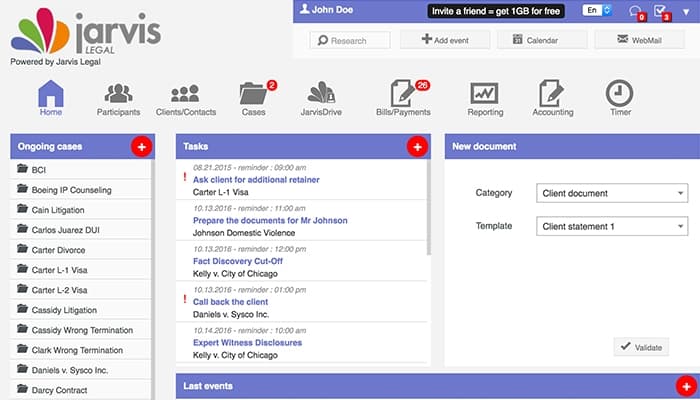Open the Cases folder icon
This screenshot has width=700, height=400.
pyautogui.click(x=254, y=94)
